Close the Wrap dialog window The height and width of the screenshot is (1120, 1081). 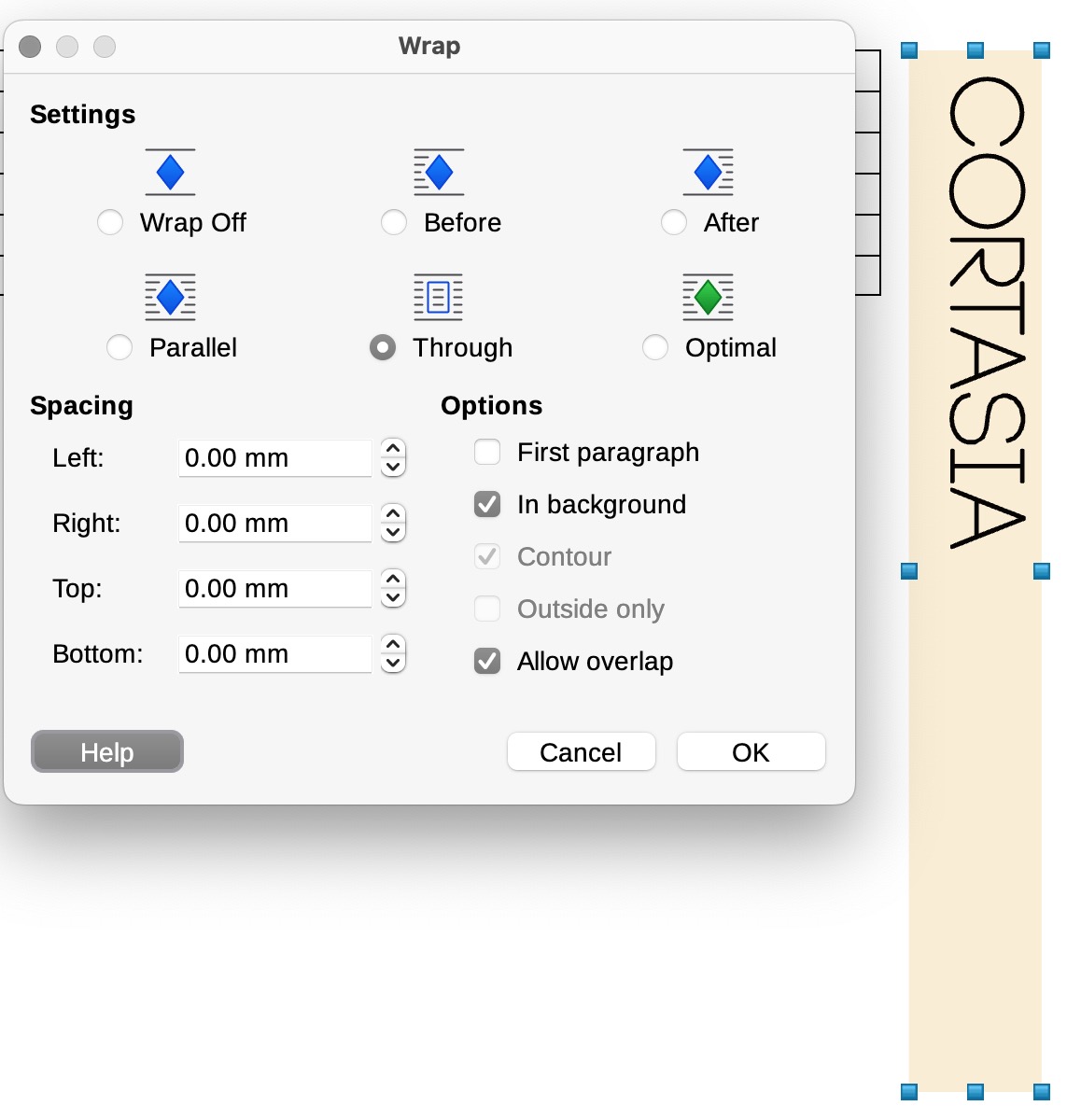[x=30, y=46]
